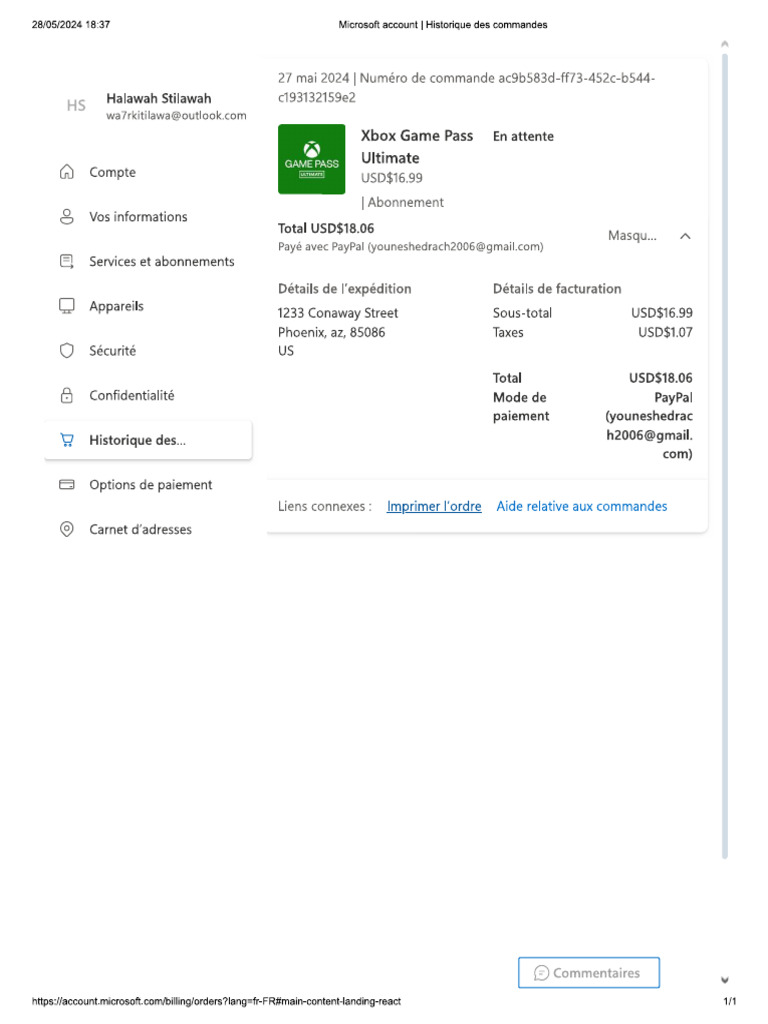
Task: Open Aide relative aux commandes link
Action: coord(581,506)
